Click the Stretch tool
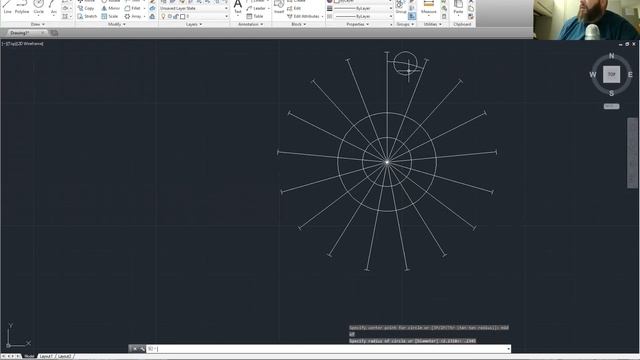640x360 pixels. [87, 16]
